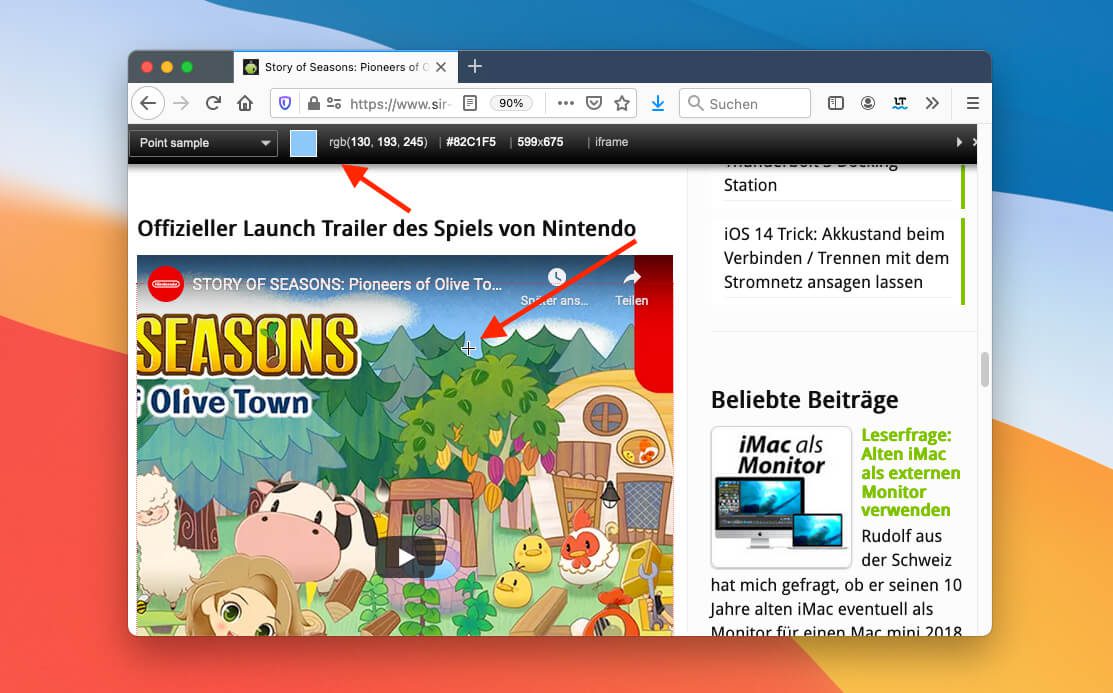Toggle reader view in the address bar

[x=470, y=103]
